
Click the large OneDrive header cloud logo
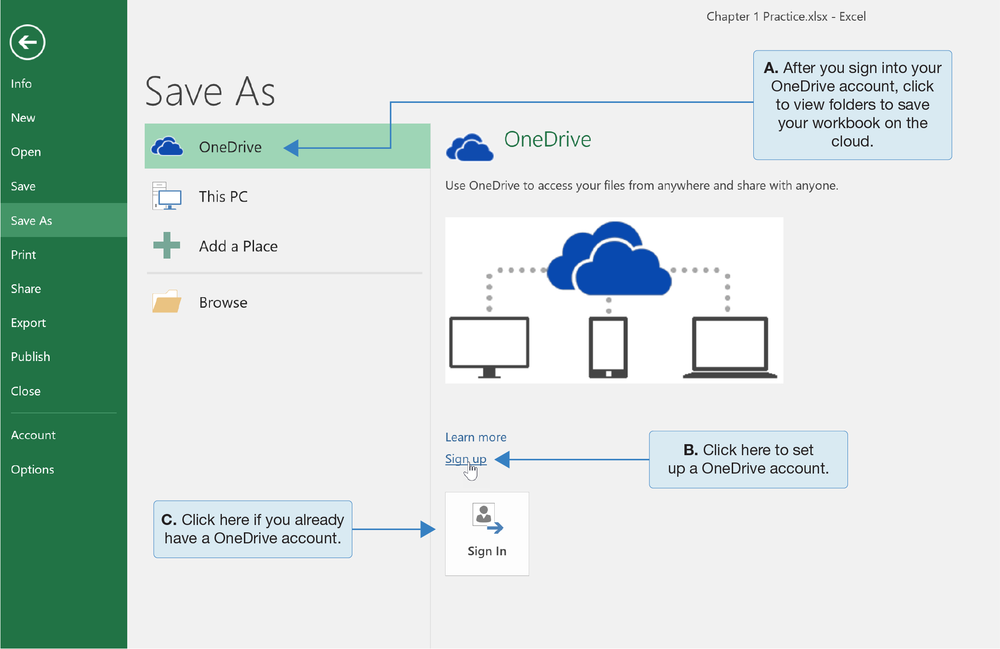469,147
